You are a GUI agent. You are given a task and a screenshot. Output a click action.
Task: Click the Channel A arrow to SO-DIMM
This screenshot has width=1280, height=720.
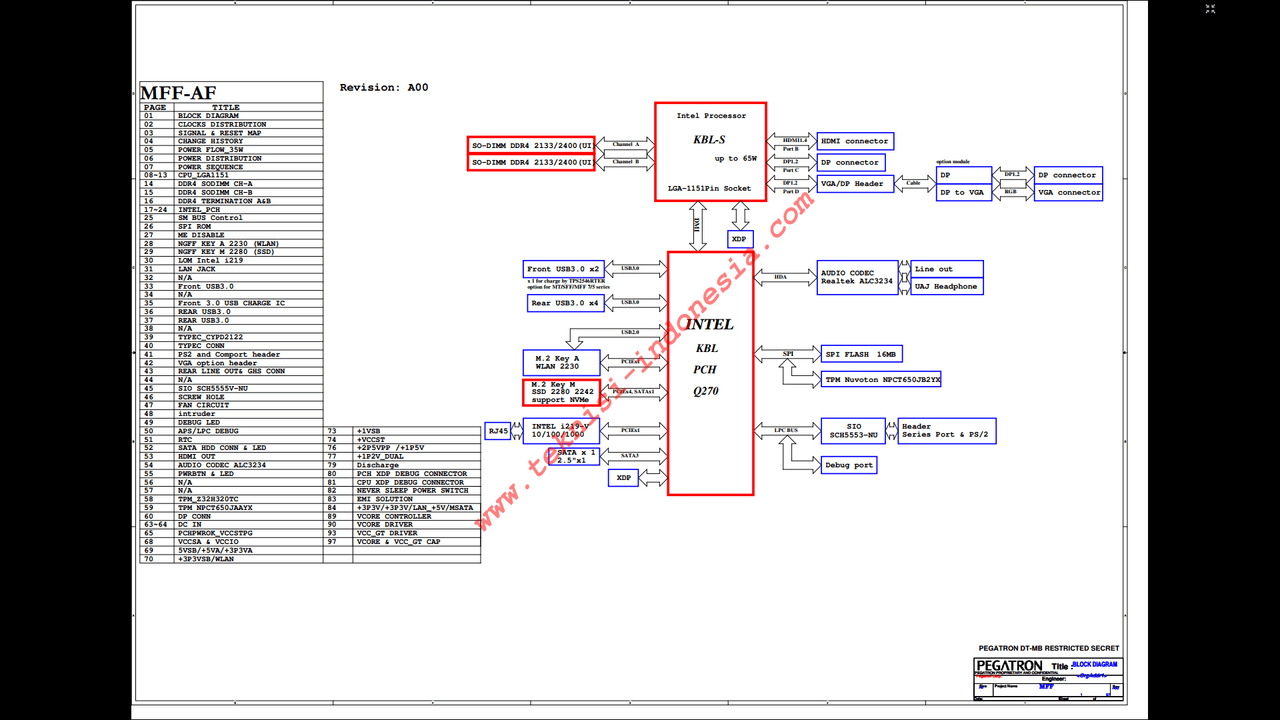[x=625, y=143]
